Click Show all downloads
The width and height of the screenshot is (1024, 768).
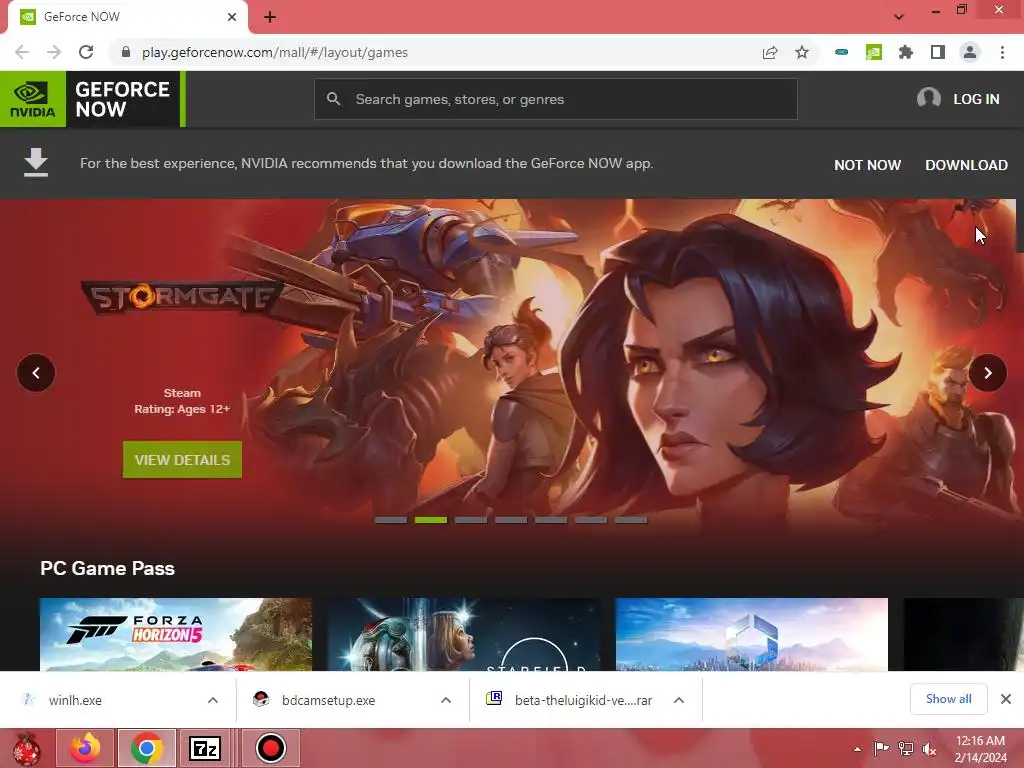948,699
